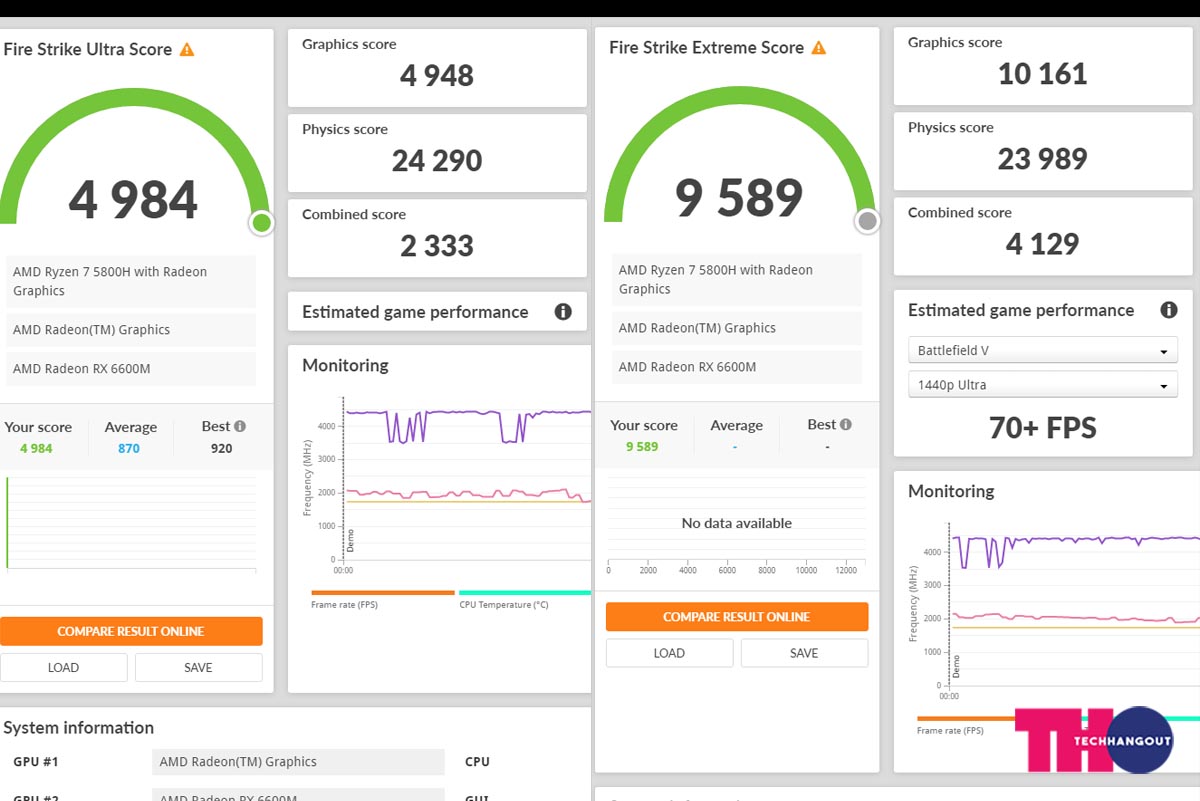Open info icon beside left Estimated game performance
1200x801 pixels.
tap(563, 312)
